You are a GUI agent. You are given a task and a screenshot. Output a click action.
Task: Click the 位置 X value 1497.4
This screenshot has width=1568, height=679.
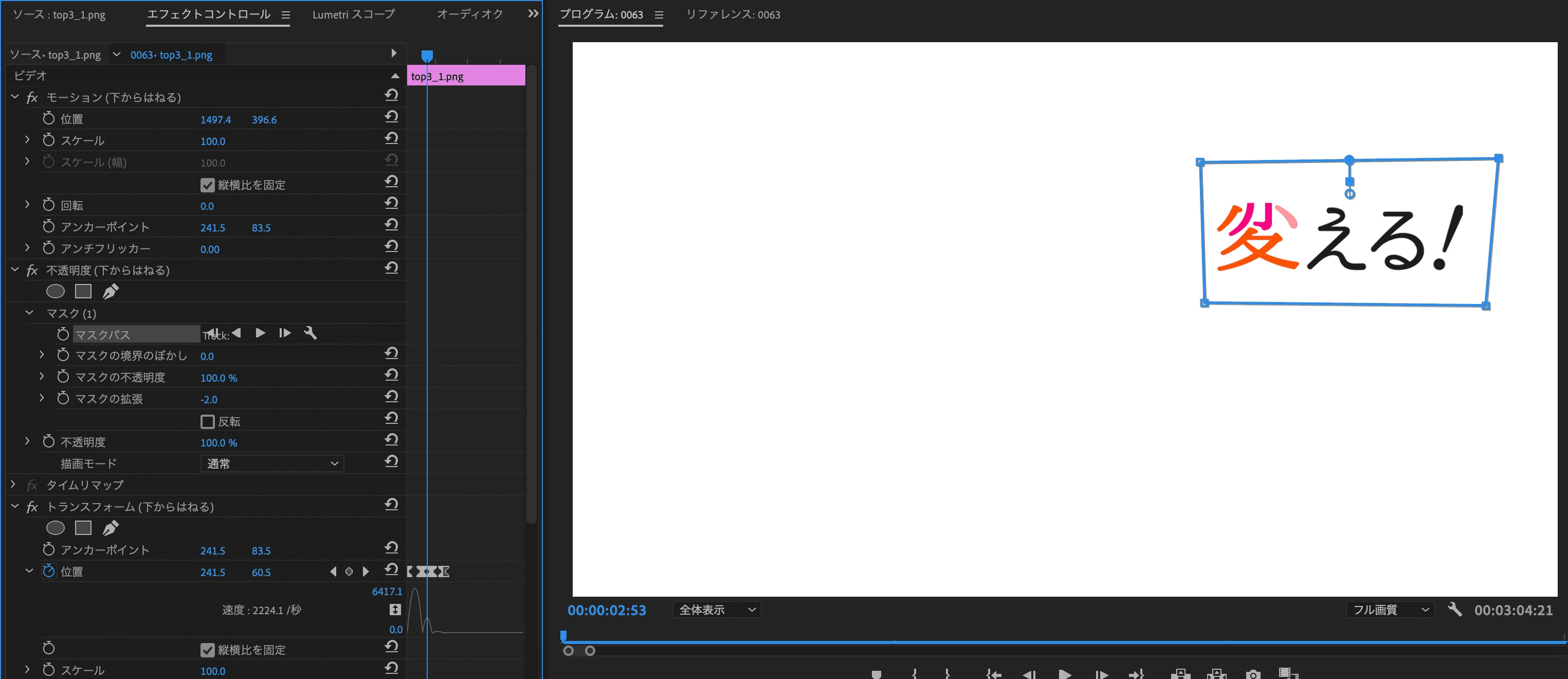[215, 120]
